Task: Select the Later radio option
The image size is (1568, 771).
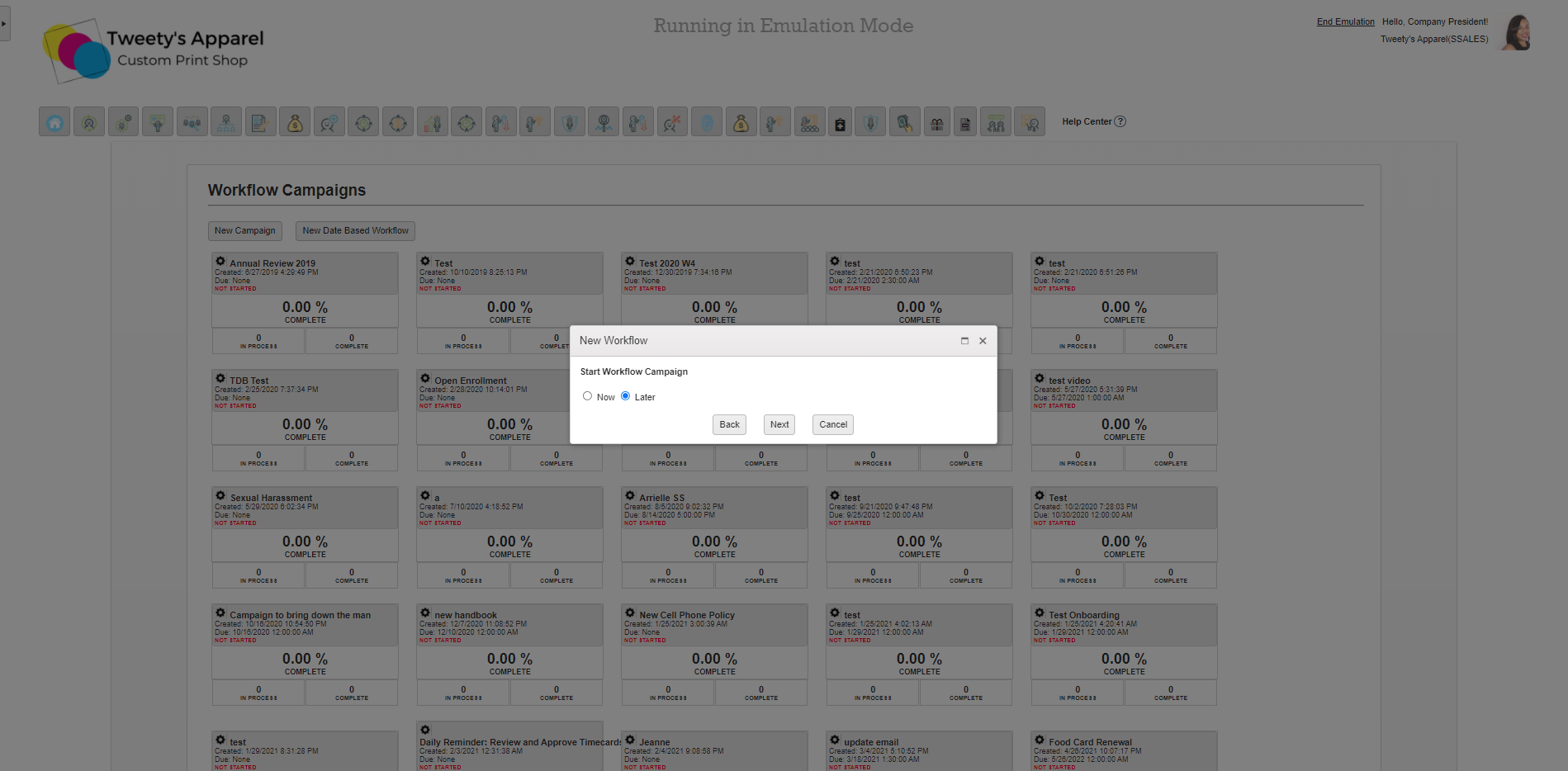Action: click(x=625, y=396)
